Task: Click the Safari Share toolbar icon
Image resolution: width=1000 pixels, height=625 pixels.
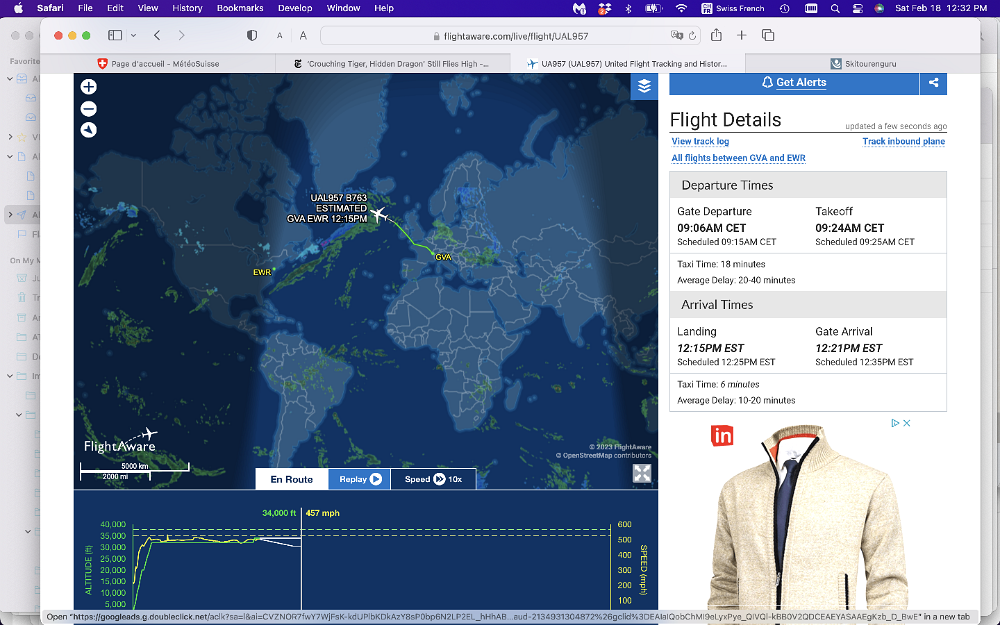Action: tap(716, 35)
